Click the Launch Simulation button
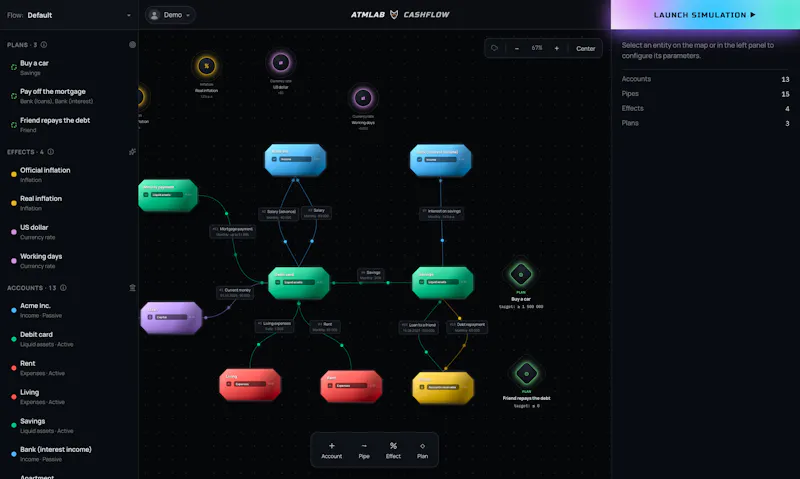The width and height of the screenshot is (800, 479). pyautogui.click(x=705, y=15)
